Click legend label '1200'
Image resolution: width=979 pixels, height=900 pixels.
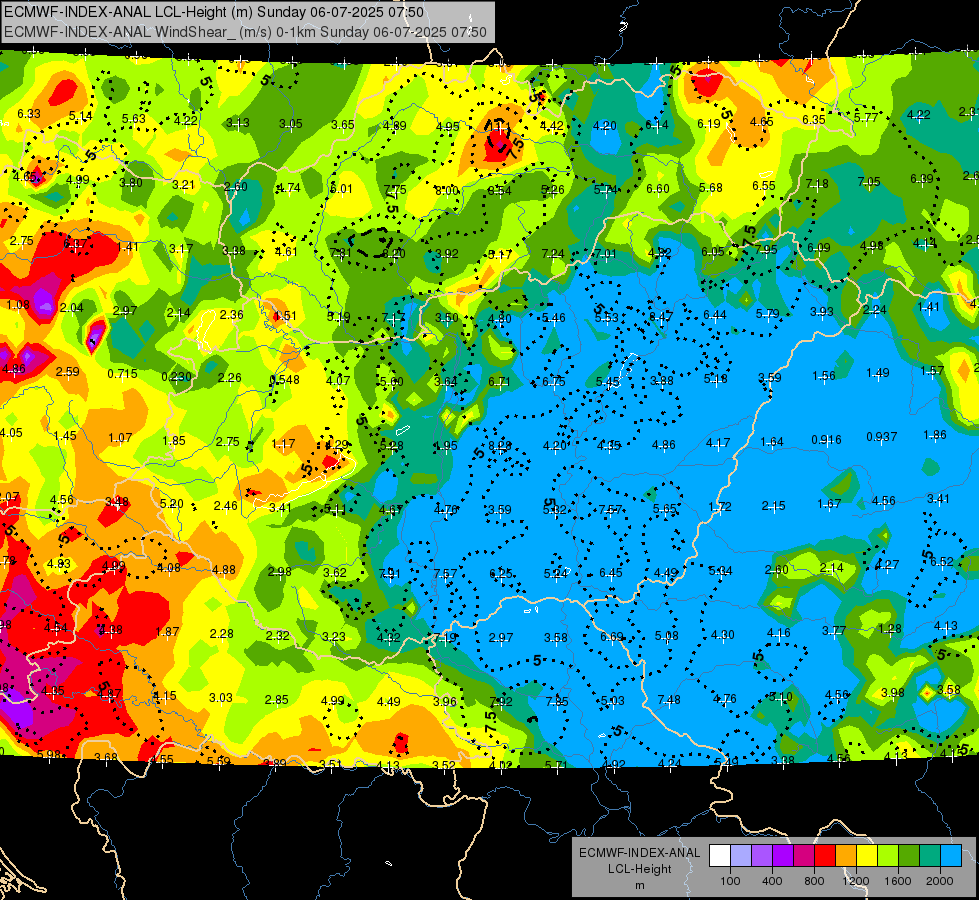pos(855,881)
